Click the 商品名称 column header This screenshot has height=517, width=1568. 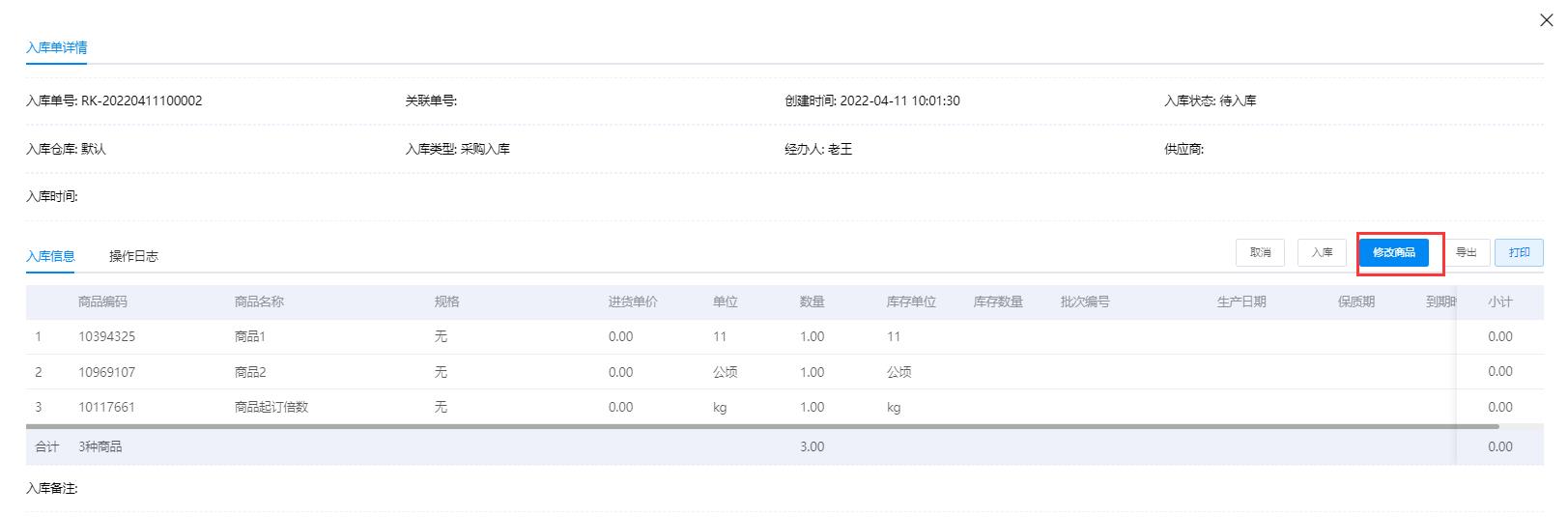(259, 302)
